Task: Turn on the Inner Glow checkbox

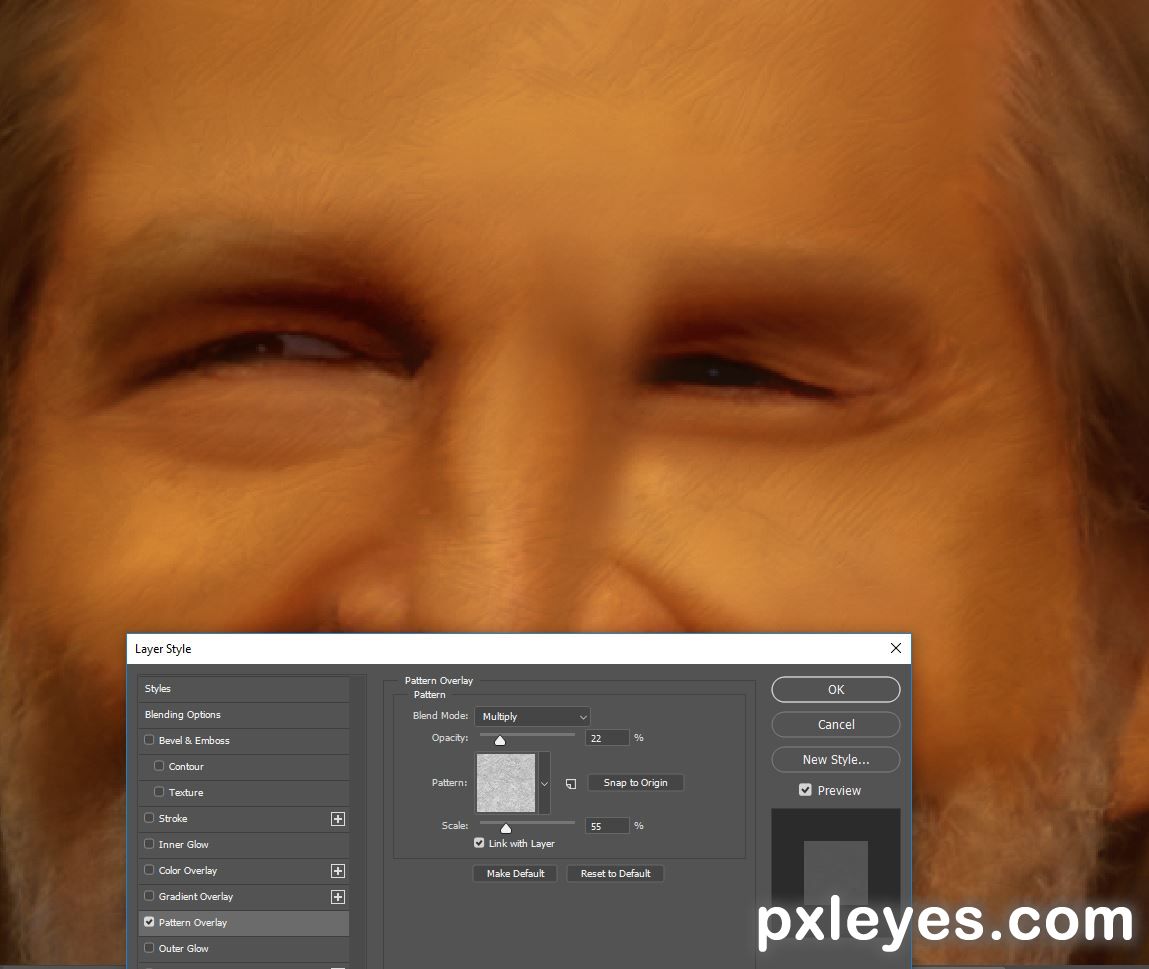Action: coord(149,844)
